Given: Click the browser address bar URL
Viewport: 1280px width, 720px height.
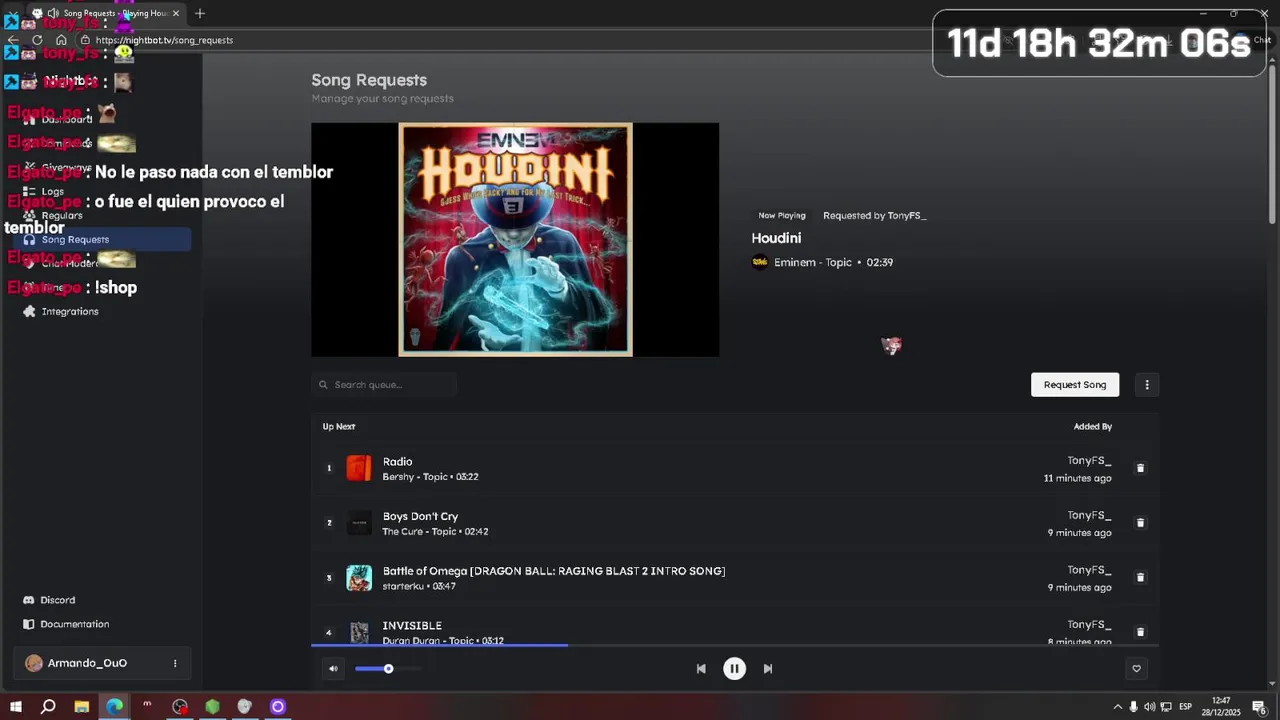Looking at the screenshot, I should pyautogui.click(x=164, y=40).
